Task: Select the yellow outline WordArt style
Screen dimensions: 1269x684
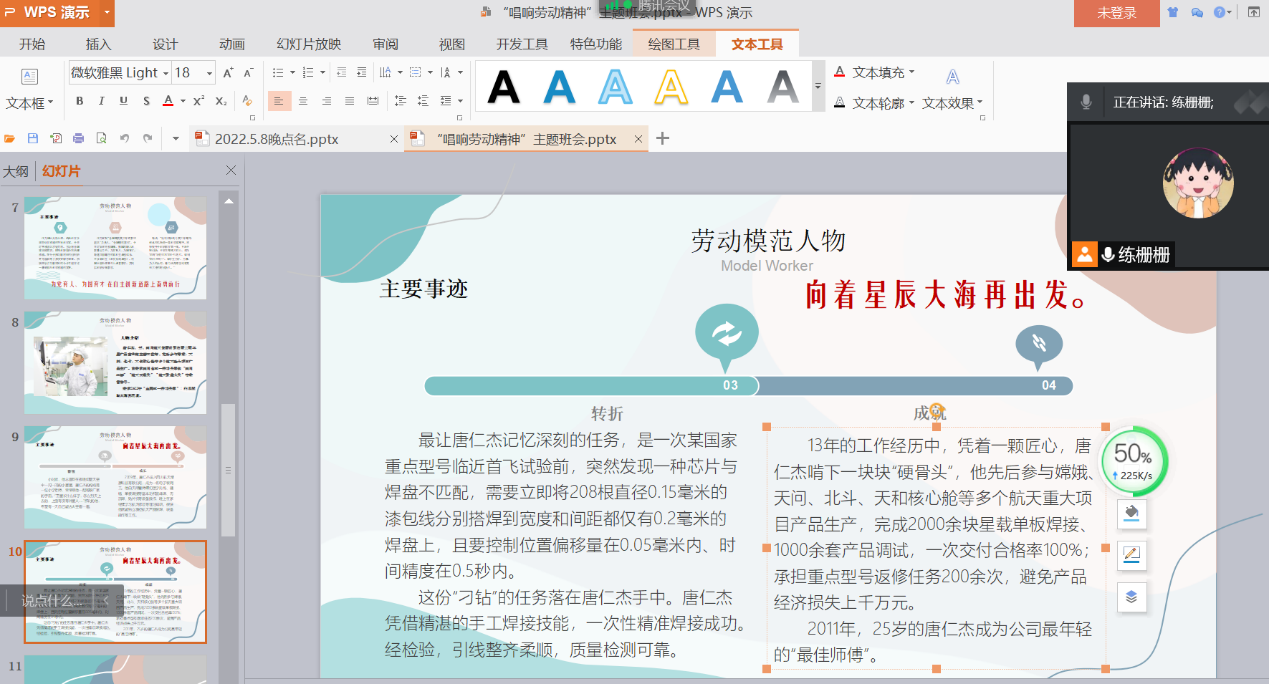Action: (671, 88)
